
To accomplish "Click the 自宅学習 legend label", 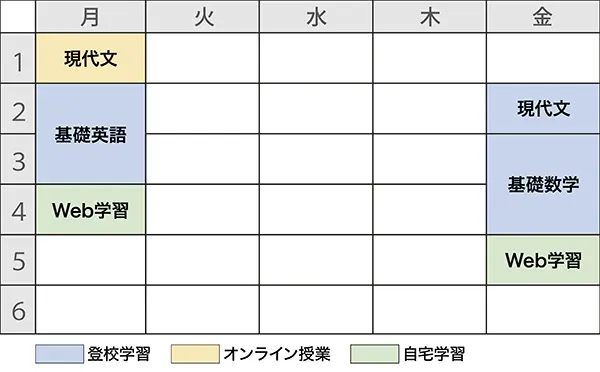I will (434, 354).
